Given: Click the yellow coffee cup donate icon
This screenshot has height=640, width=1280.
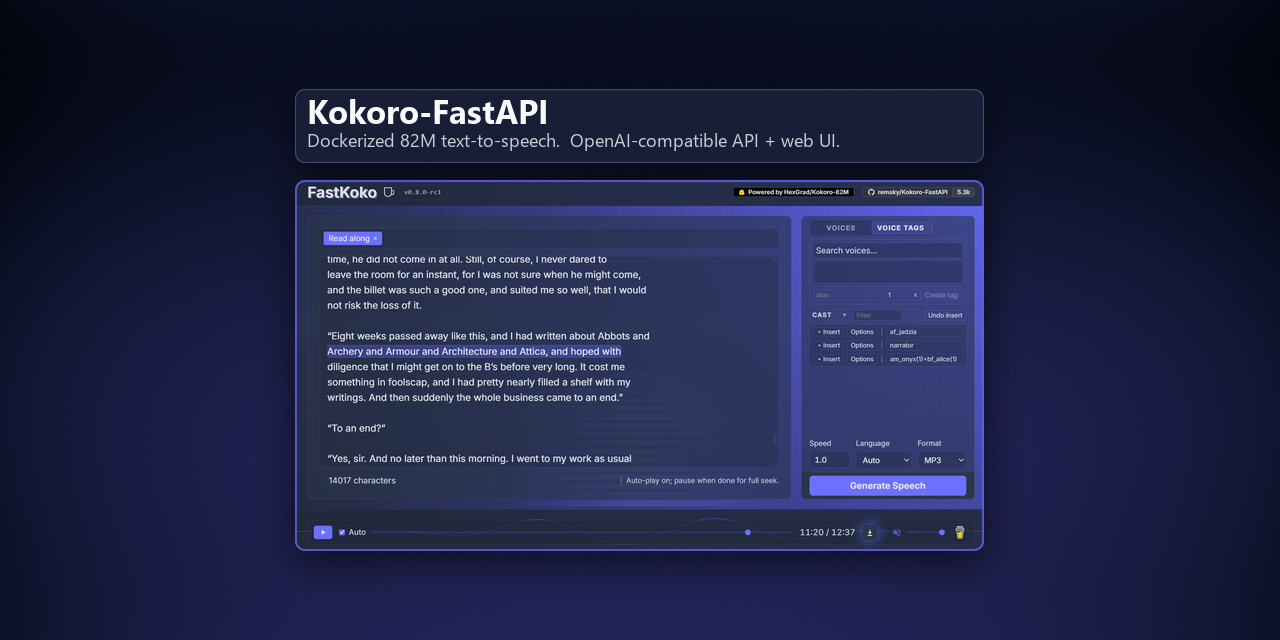Looking at the screenshot, I should click(x=960, y=532).
